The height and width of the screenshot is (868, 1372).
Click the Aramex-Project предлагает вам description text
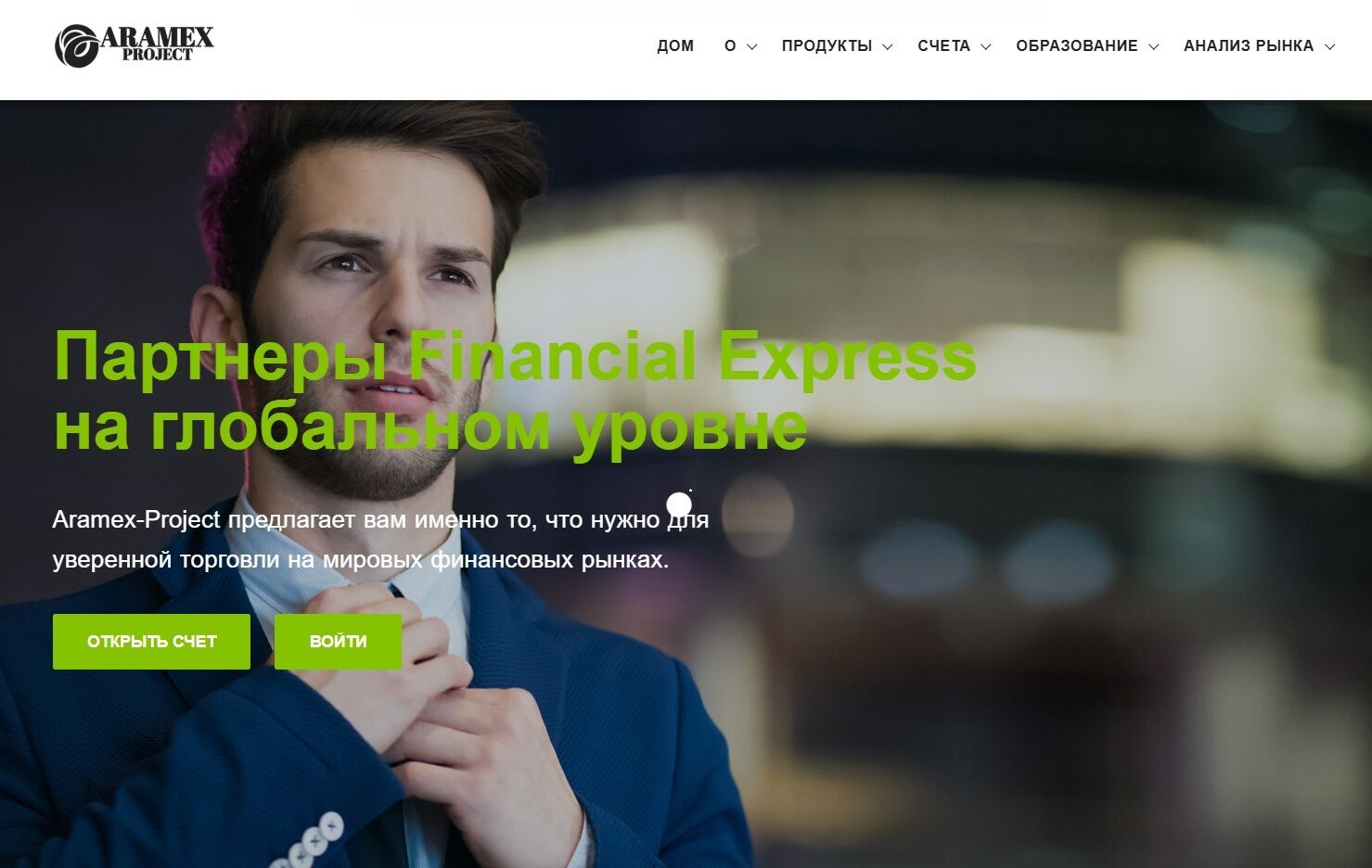tap(380, 539)
